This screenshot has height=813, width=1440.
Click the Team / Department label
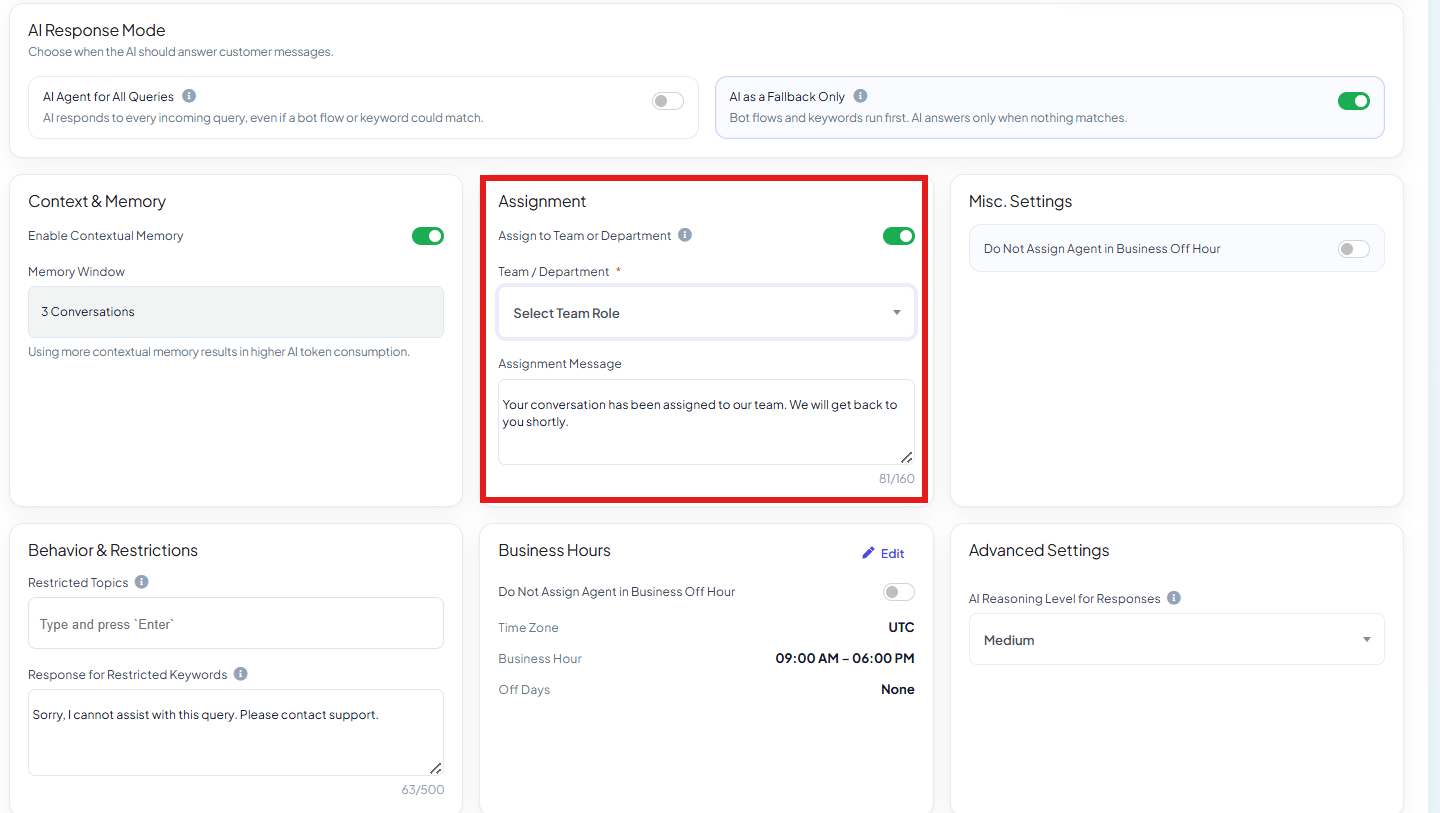(554, 272)
